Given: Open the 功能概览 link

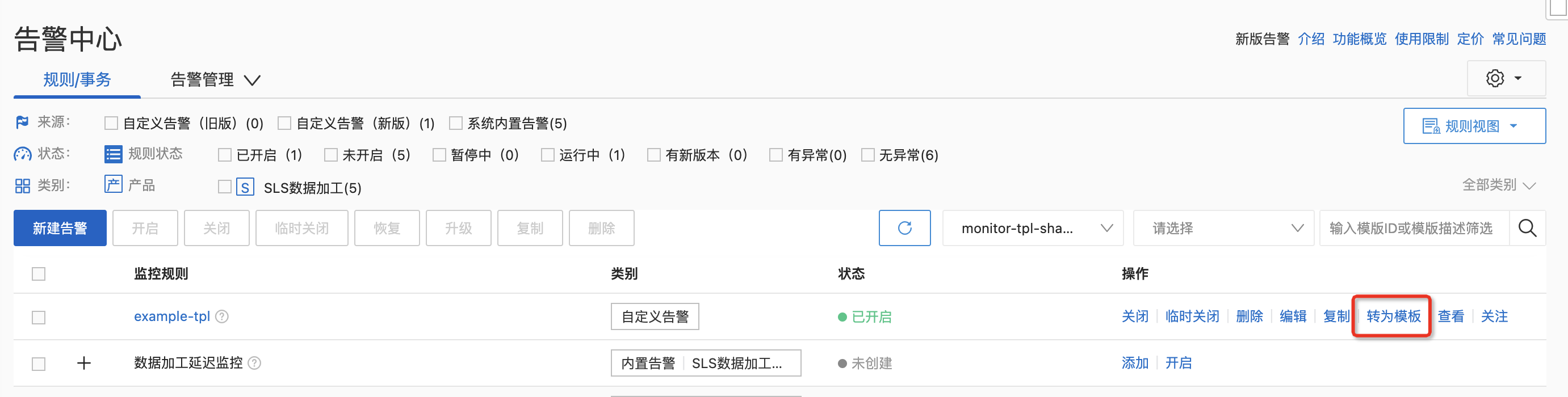Looking at the screenshot, I should pos(1359,39).
